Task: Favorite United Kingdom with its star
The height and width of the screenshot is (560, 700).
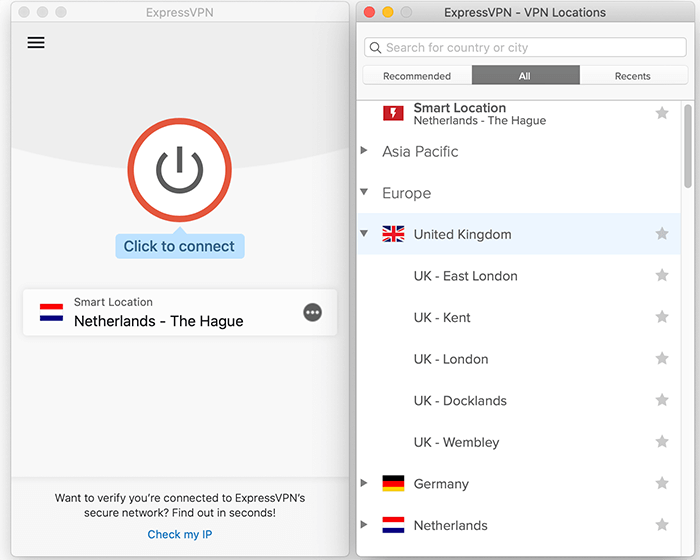Action: [662, 234]
